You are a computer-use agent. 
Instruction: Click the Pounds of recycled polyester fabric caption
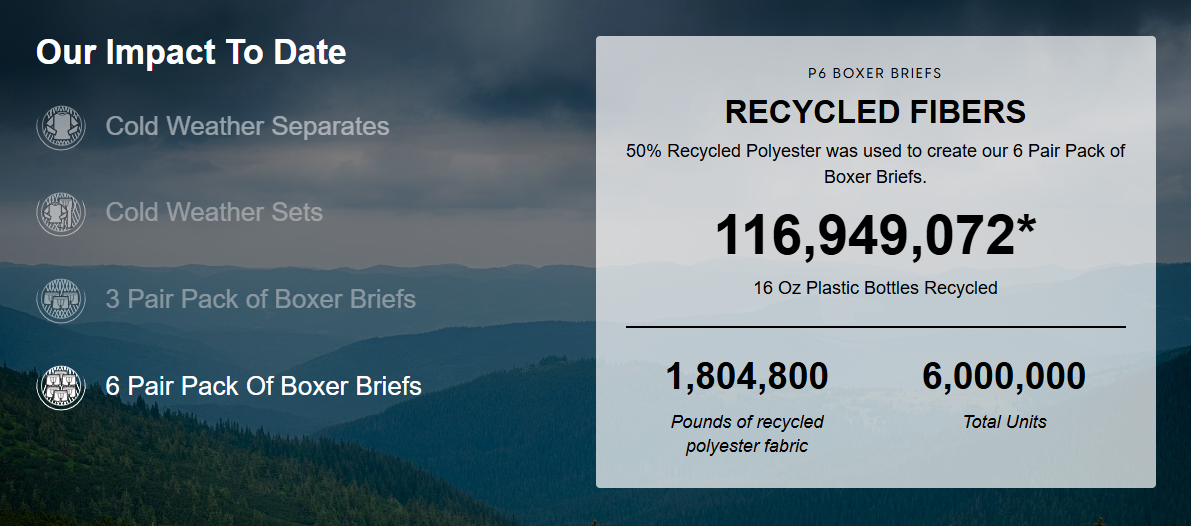point(747,434)
